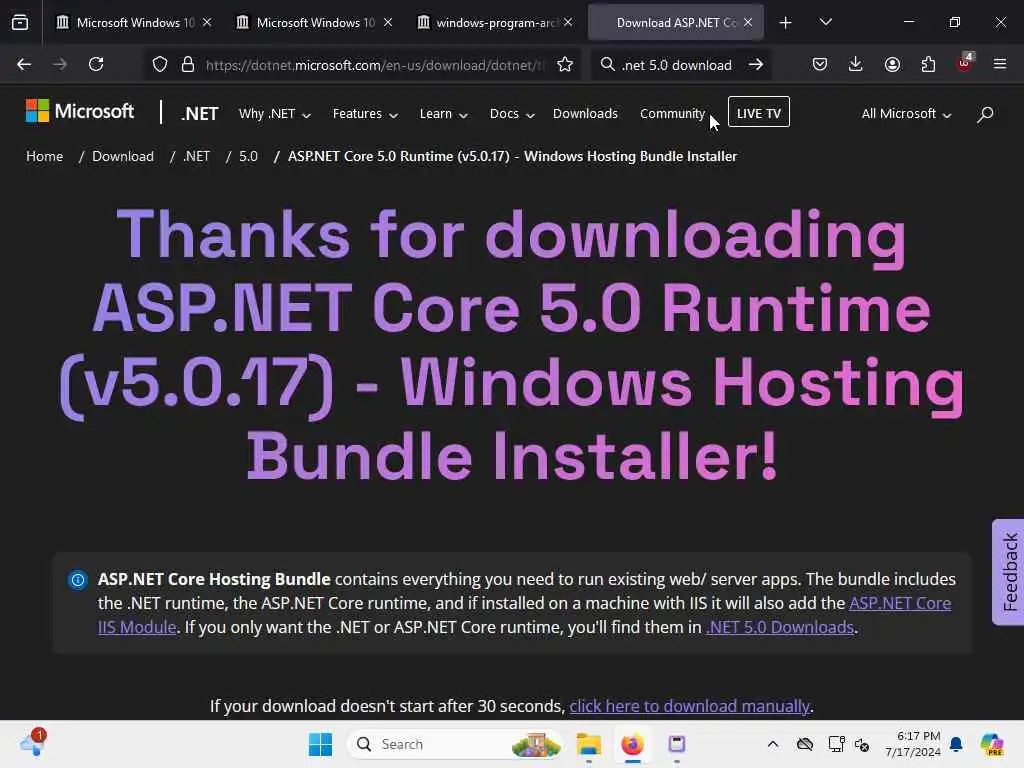Go back to the previous page
The width and height of the screenshot is (1024, 768).
point(24,64)
